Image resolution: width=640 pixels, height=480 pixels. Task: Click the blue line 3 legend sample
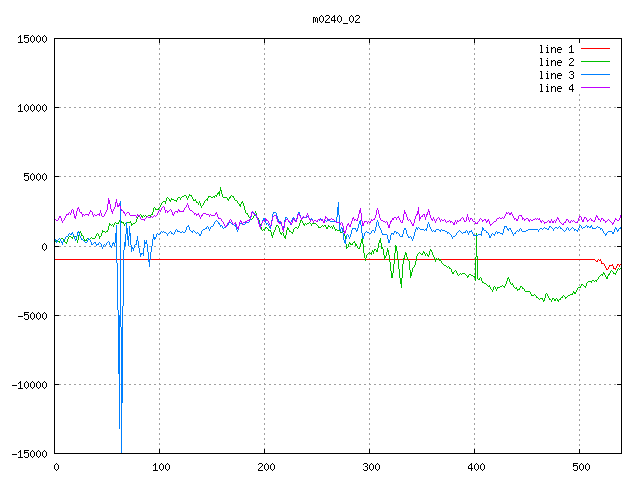coord(595,75)
